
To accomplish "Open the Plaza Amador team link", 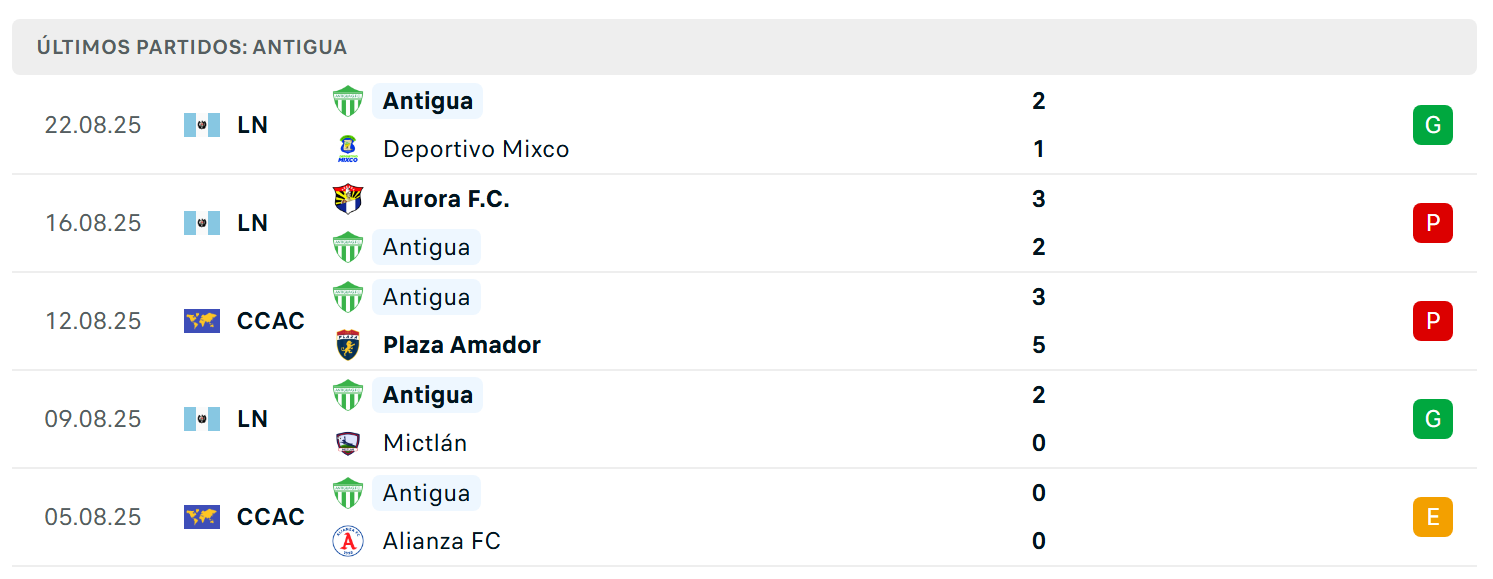I will click(462, 345).
